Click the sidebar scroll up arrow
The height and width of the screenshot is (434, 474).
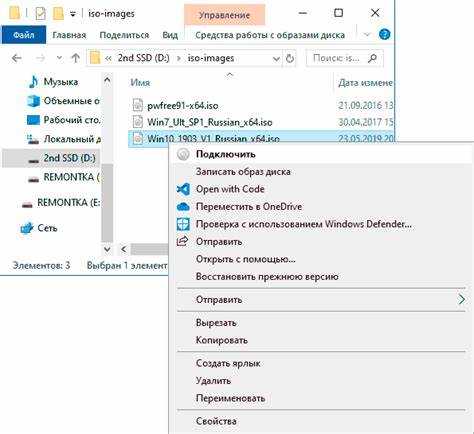click(x=107, y=80)
